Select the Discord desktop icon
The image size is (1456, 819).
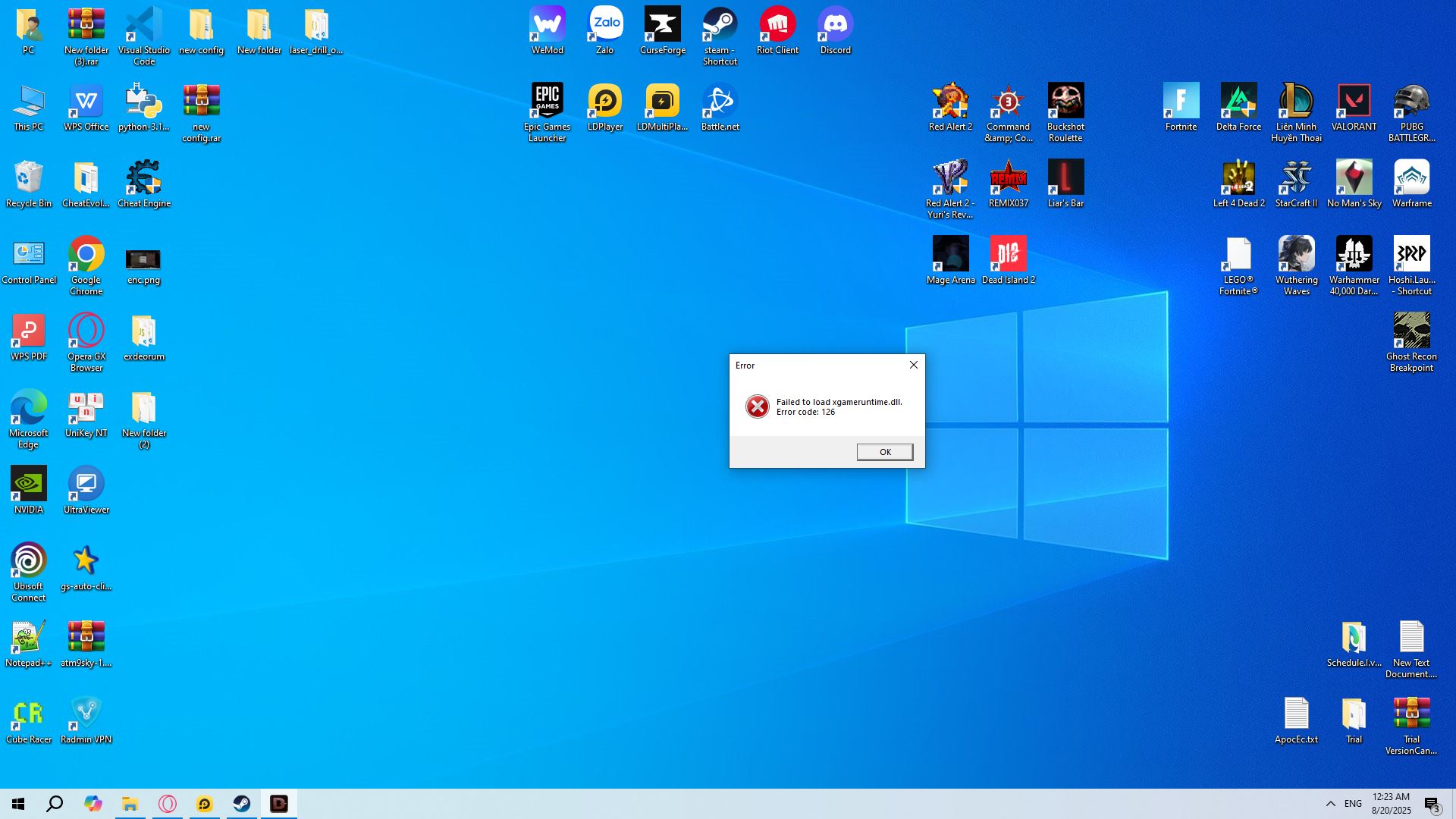pyautogui.click(x=835, y=26)
